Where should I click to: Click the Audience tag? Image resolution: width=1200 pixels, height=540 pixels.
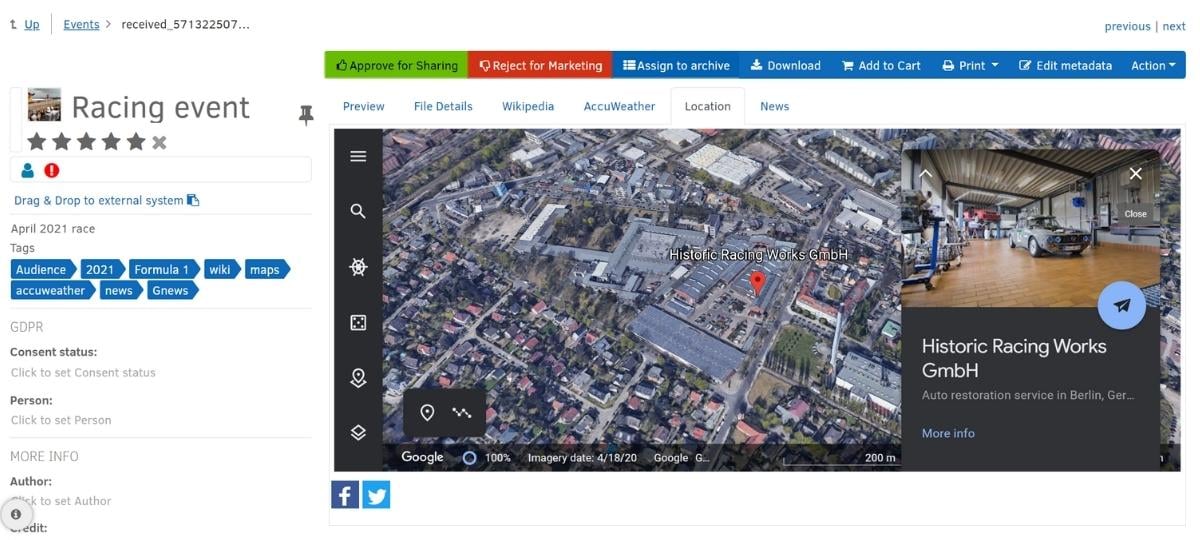(43, 269)
